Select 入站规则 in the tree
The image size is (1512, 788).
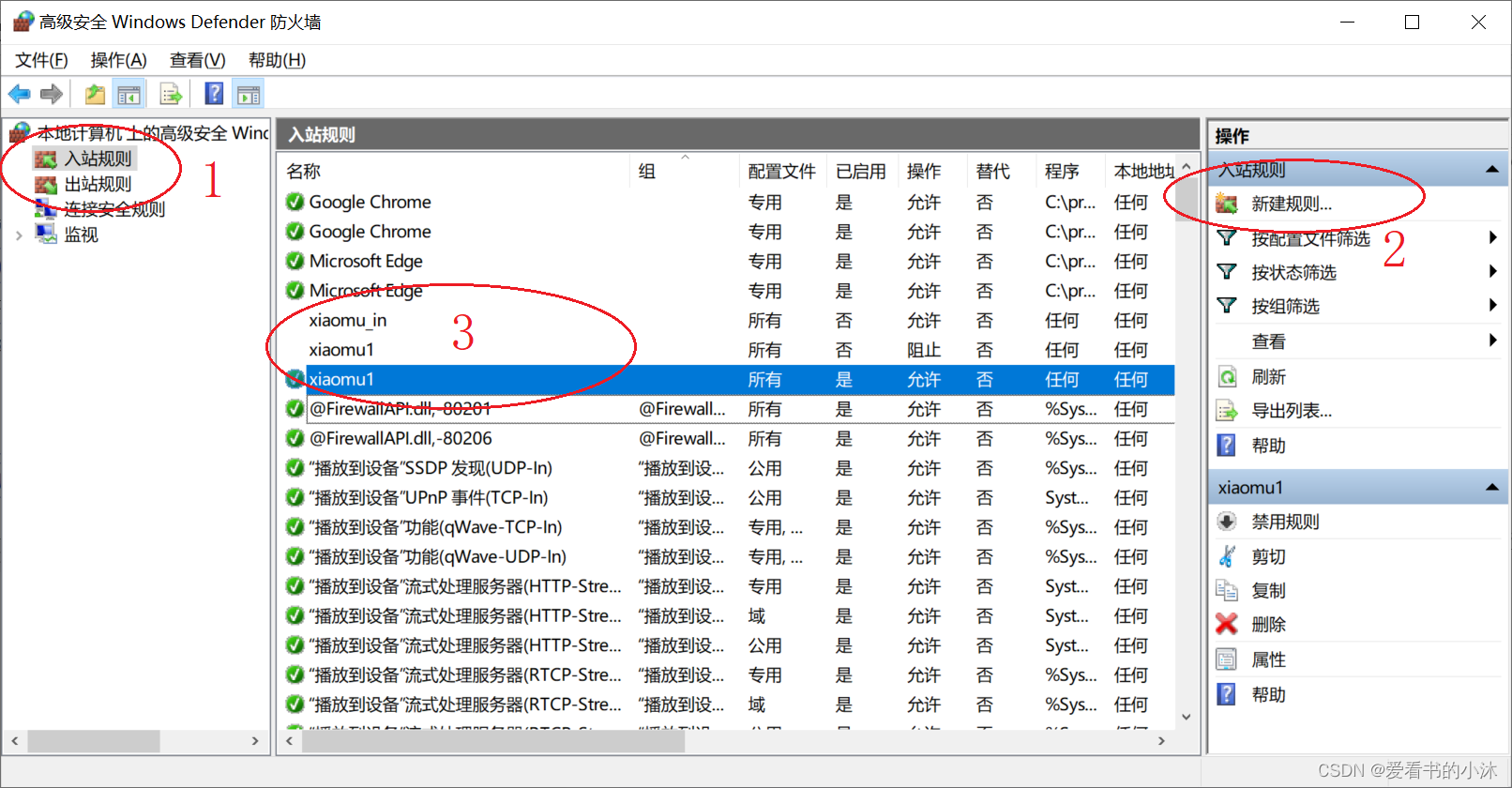click(98, 159)
